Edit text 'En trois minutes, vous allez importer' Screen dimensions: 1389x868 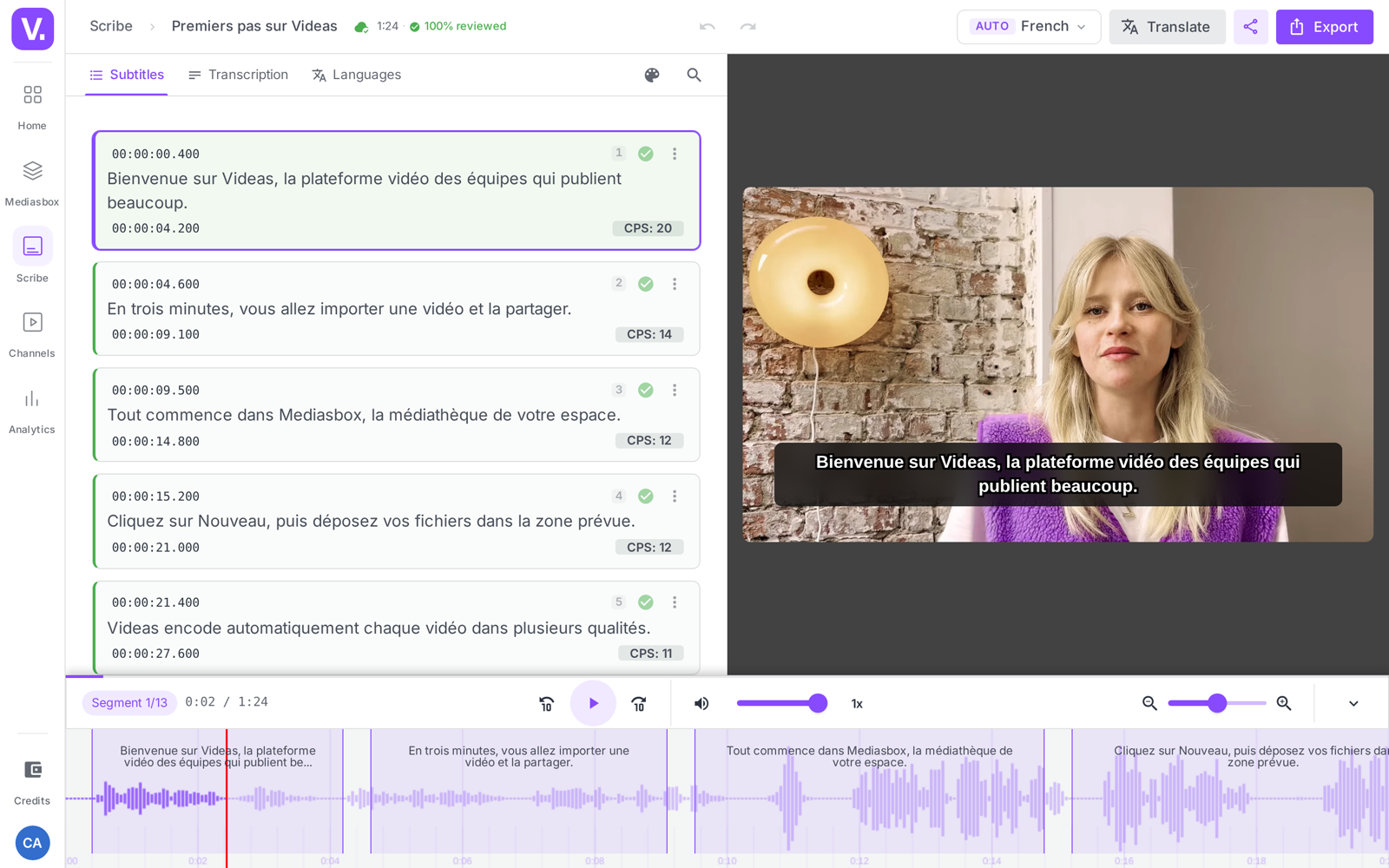pyautogui.click(x=339, y=309)
